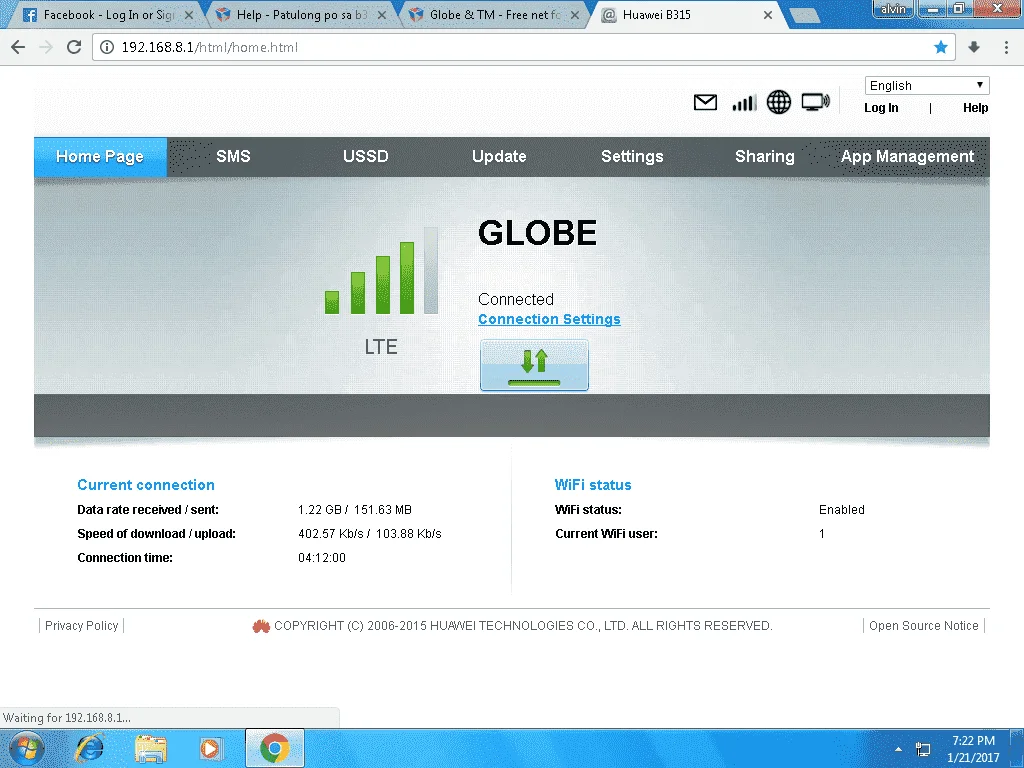Screen dimensions: 1024x768
Task: Open the Chrome three-dot menu
Action: 1006,47
